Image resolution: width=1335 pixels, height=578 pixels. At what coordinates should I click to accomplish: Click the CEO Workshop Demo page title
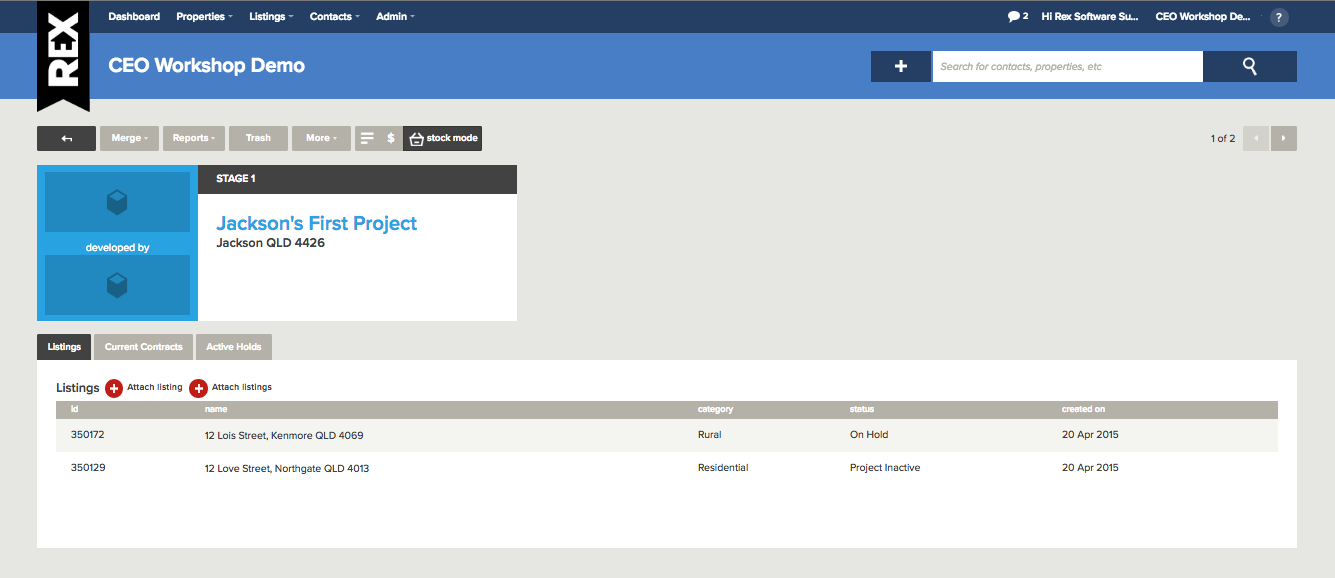(206, 66)
